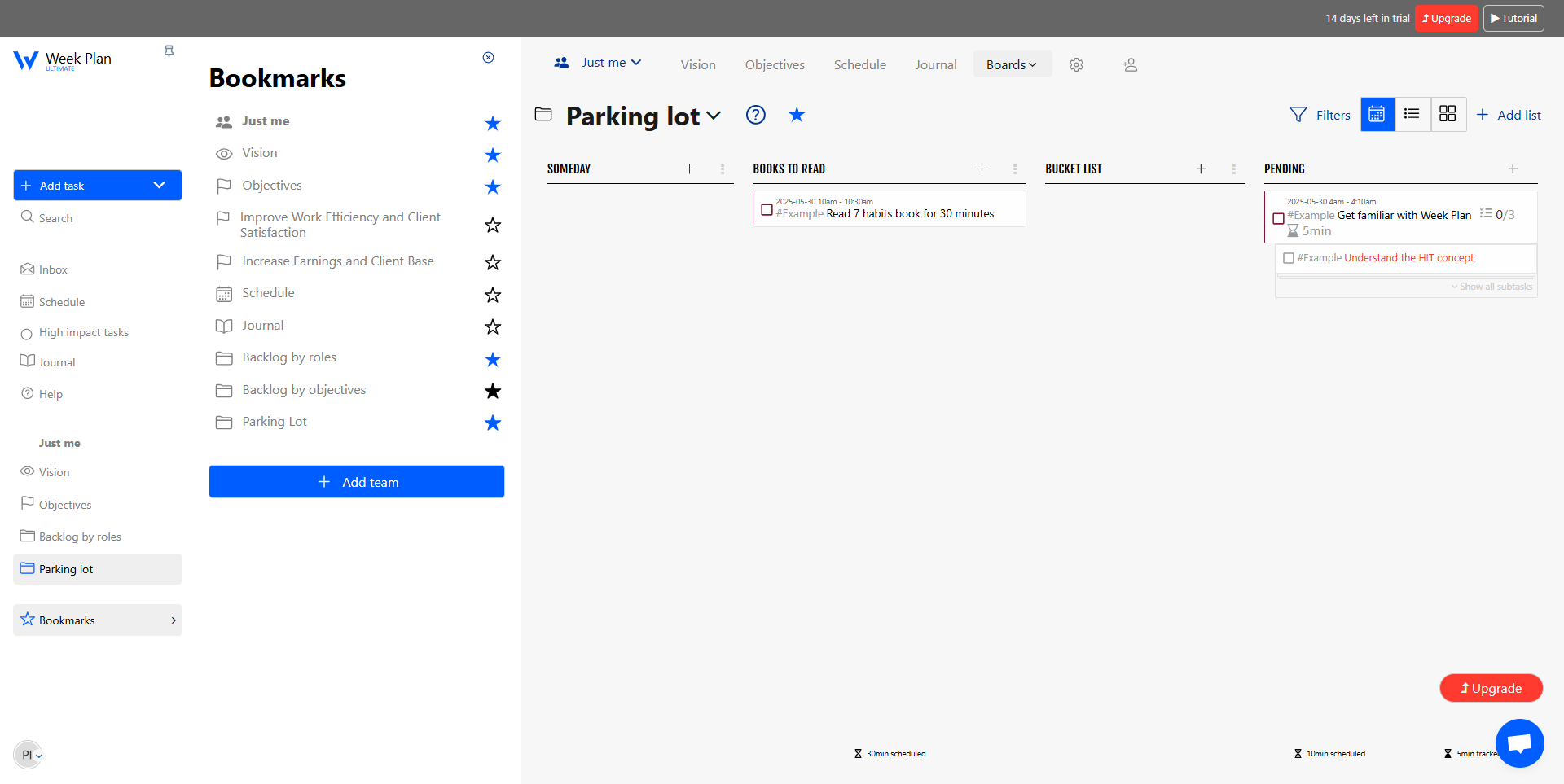The image size is (1564, 784).
Task: Add a task to Pending list
Action: click(1513, 169)
